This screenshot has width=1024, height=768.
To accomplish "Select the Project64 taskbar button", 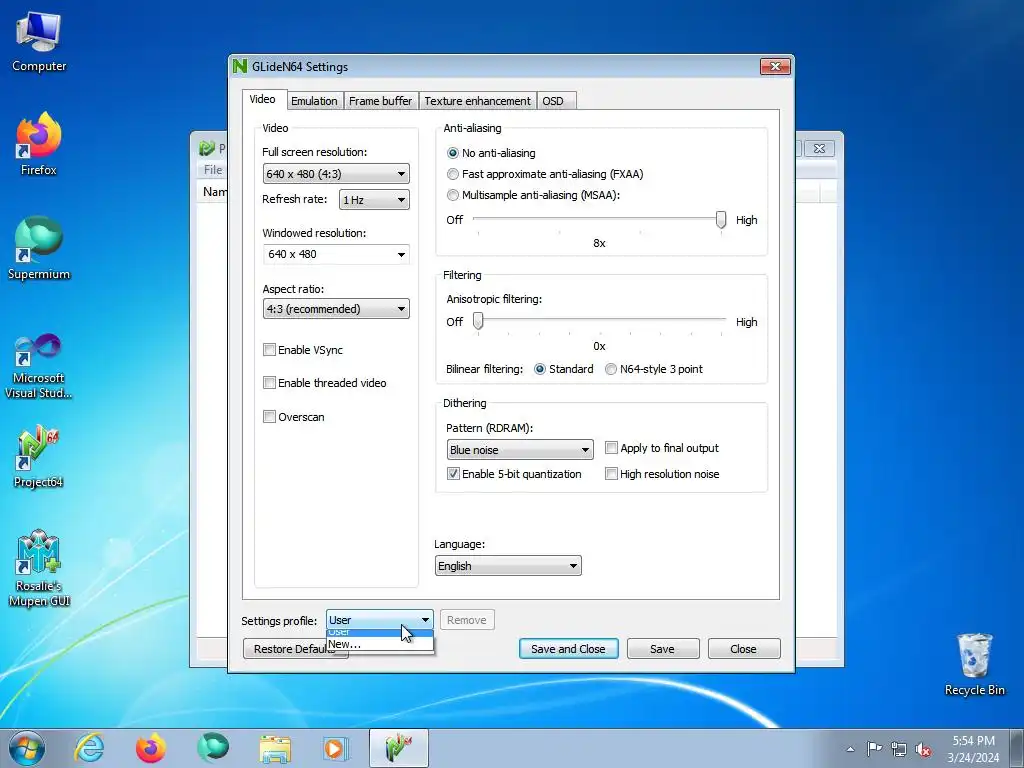I will (398, 748).
